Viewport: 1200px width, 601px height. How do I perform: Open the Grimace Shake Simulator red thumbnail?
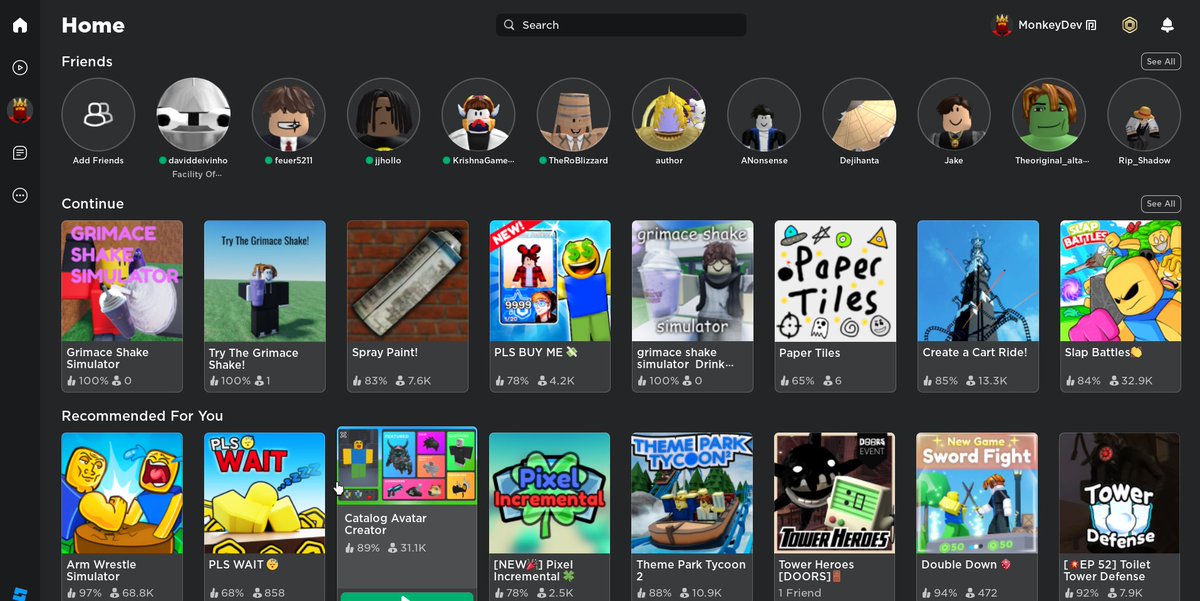tap(122, 281)
